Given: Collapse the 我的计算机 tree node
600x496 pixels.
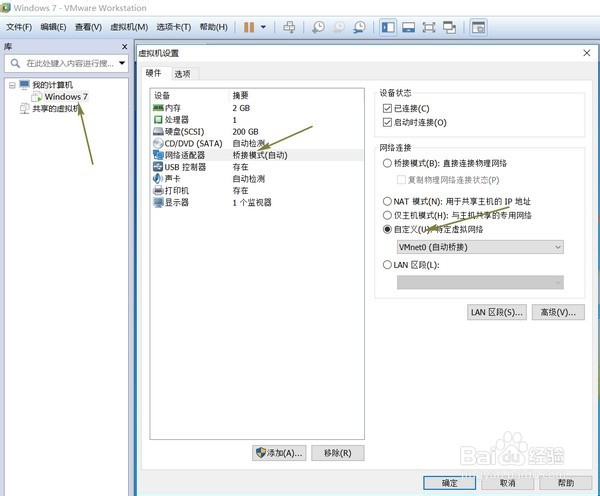Looking at the screenshot, I should 12,85.
